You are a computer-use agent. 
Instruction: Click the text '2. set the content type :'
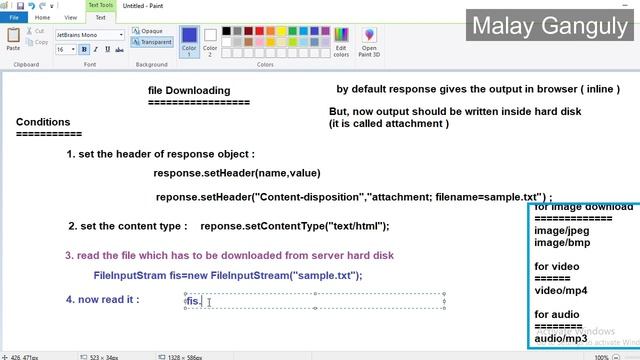128,226
